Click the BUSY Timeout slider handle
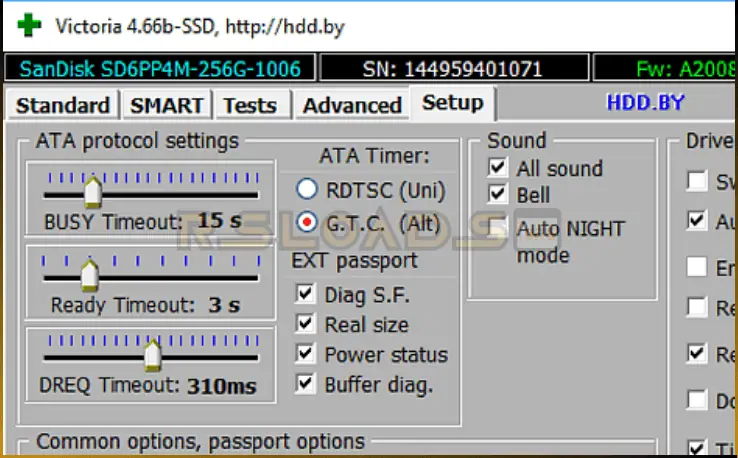 point(92,190)
